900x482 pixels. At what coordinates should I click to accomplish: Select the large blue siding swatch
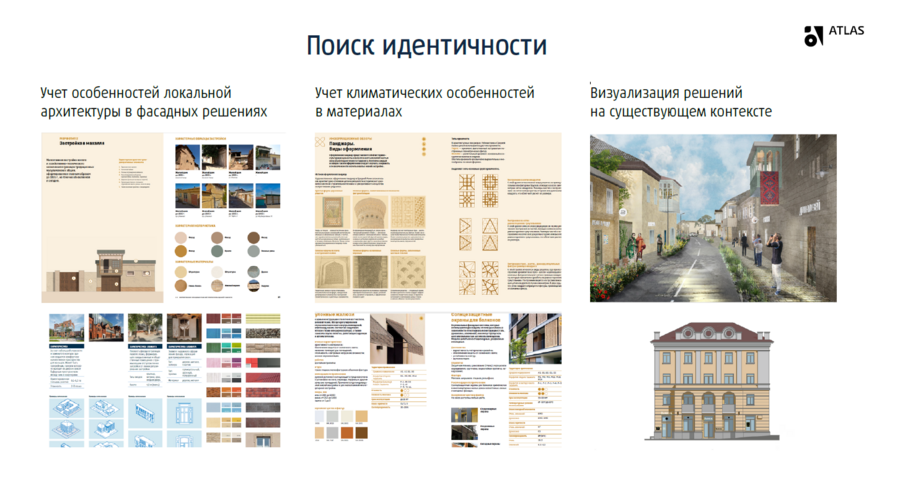point(214,333)
